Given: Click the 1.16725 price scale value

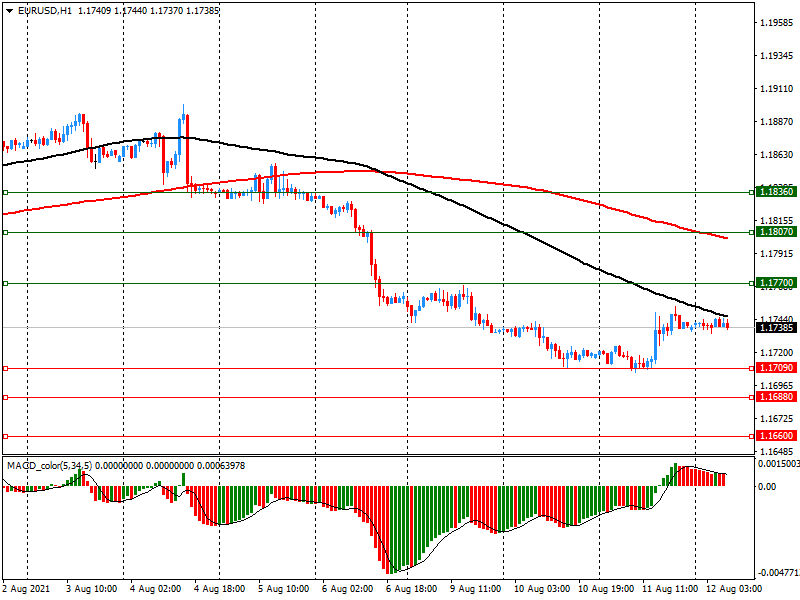Looking at the screenshot, I should (x=777, y=418).
